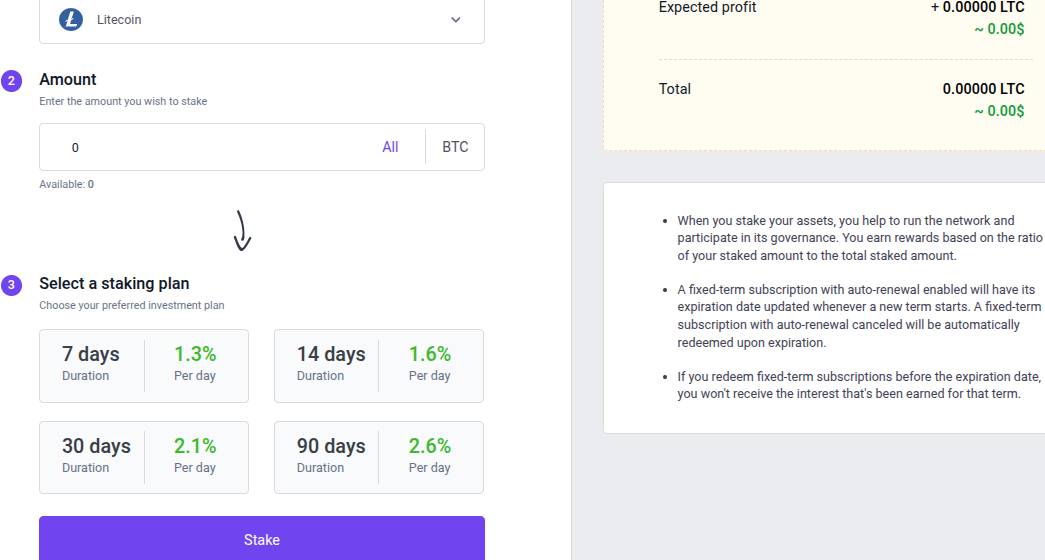
Task: Click the 1.3% per day rate
Action: (195, 354)
